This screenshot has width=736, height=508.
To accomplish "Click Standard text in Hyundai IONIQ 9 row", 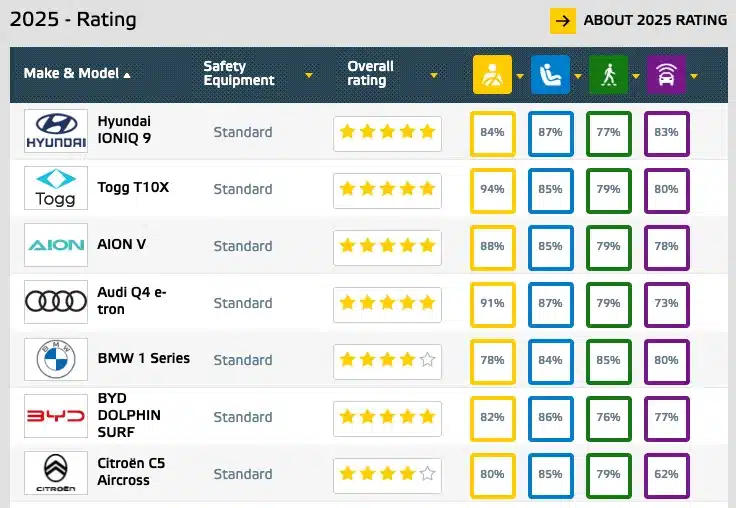I will (x=243, y=132).
